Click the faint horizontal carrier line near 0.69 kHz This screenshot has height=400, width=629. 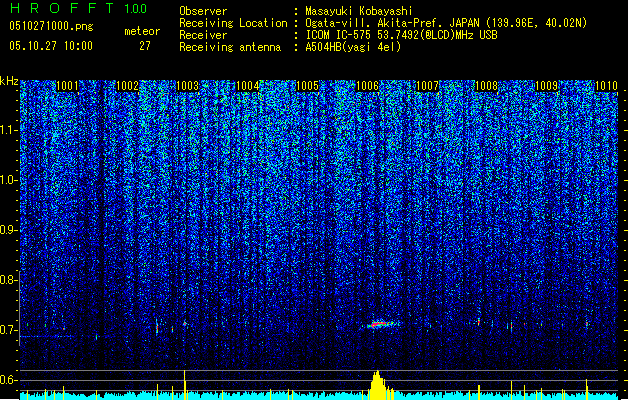46,336
